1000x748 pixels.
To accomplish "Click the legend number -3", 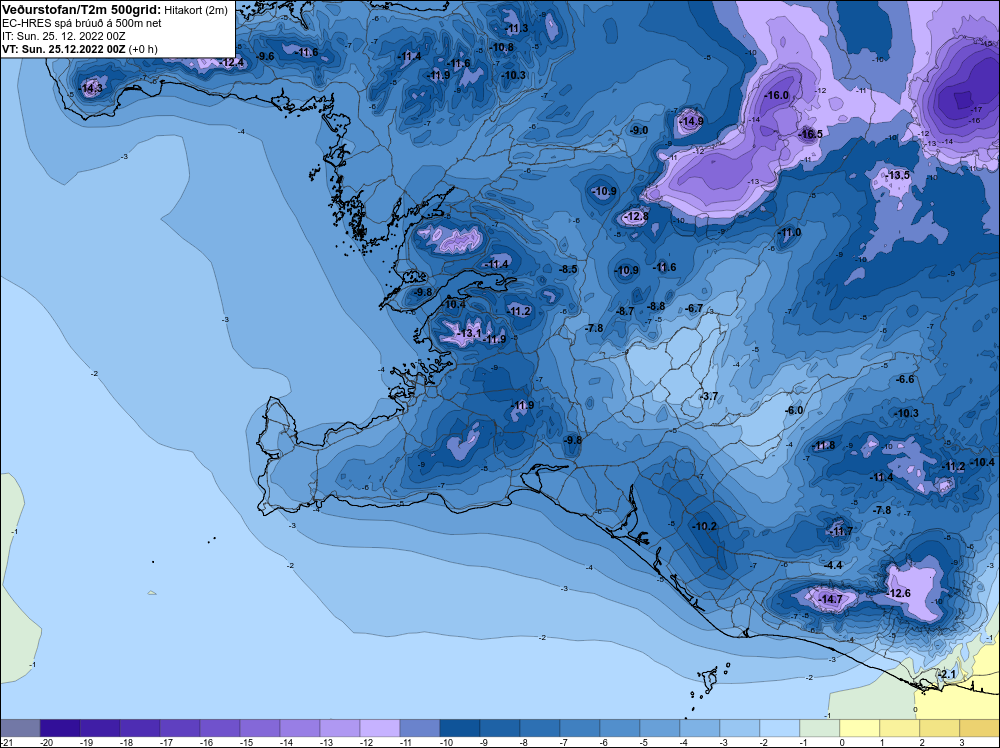I will [x=724, y=742].
